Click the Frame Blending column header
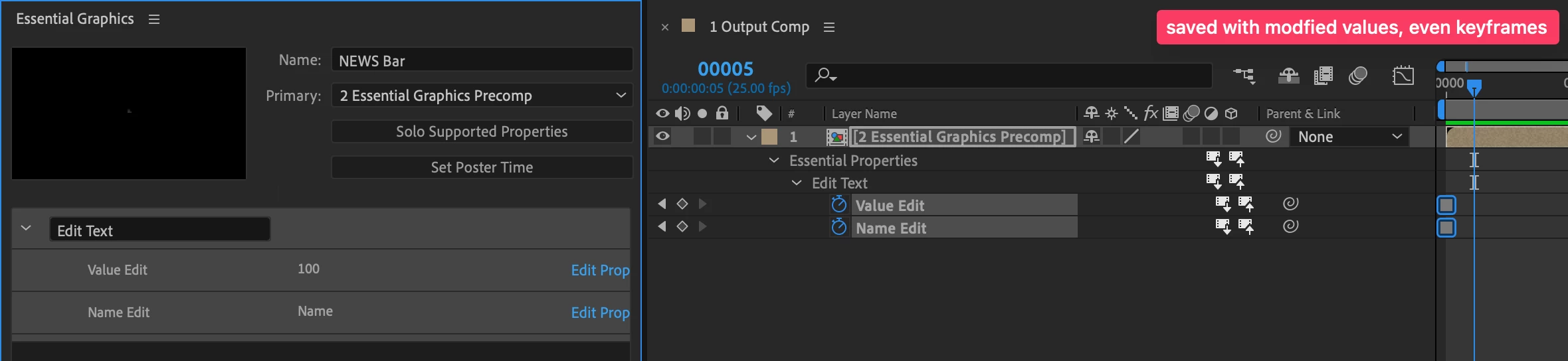 (1171, 113)
